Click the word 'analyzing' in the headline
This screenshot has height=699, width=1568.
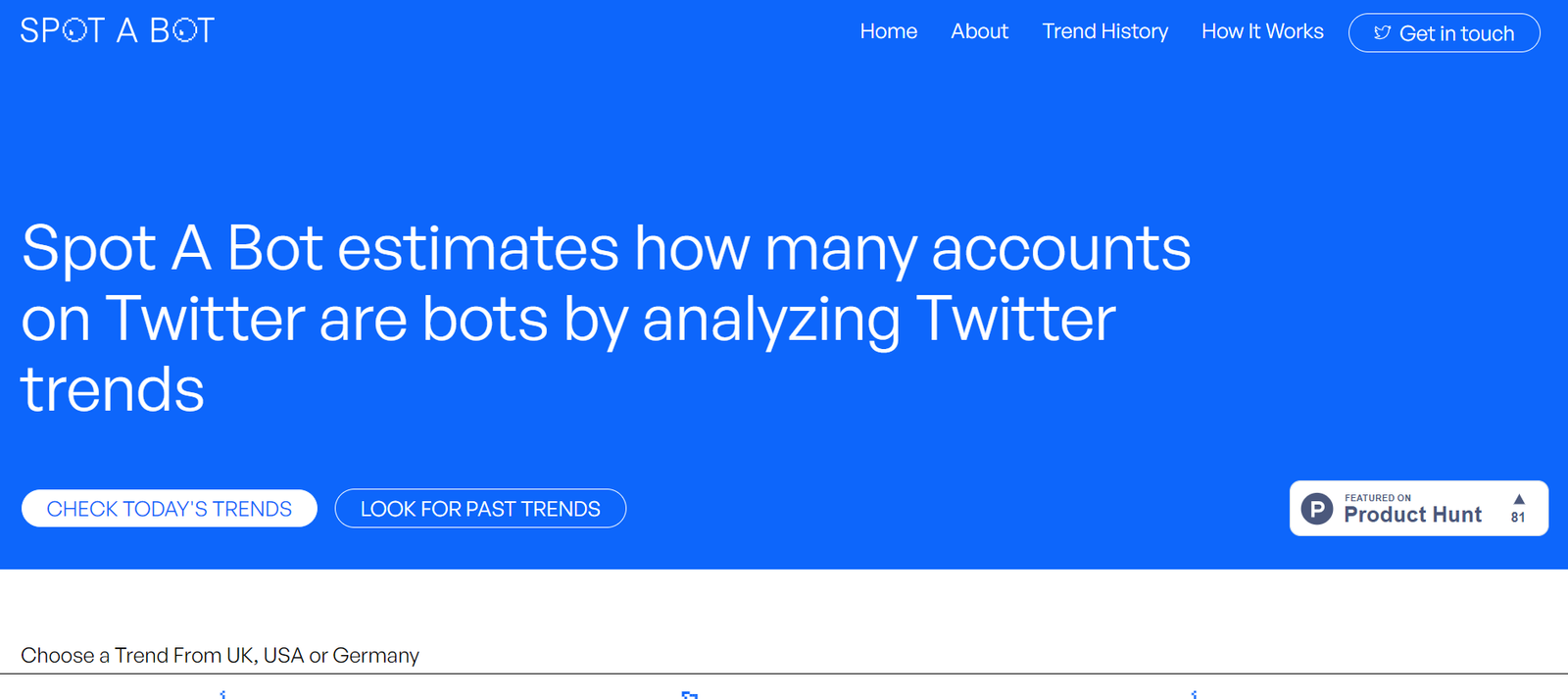[771, 320]
